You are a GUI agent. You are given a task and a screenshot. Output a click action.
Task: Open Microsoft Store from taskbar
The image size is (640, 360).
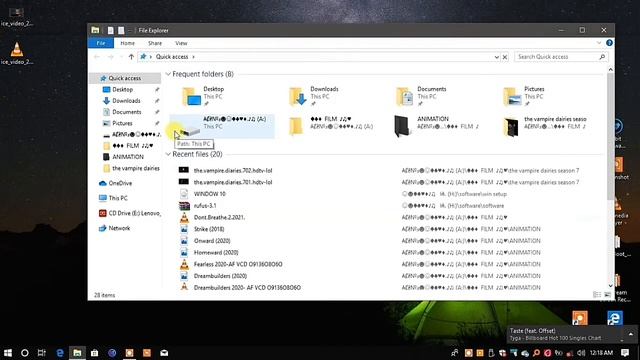tap(94, 353)
